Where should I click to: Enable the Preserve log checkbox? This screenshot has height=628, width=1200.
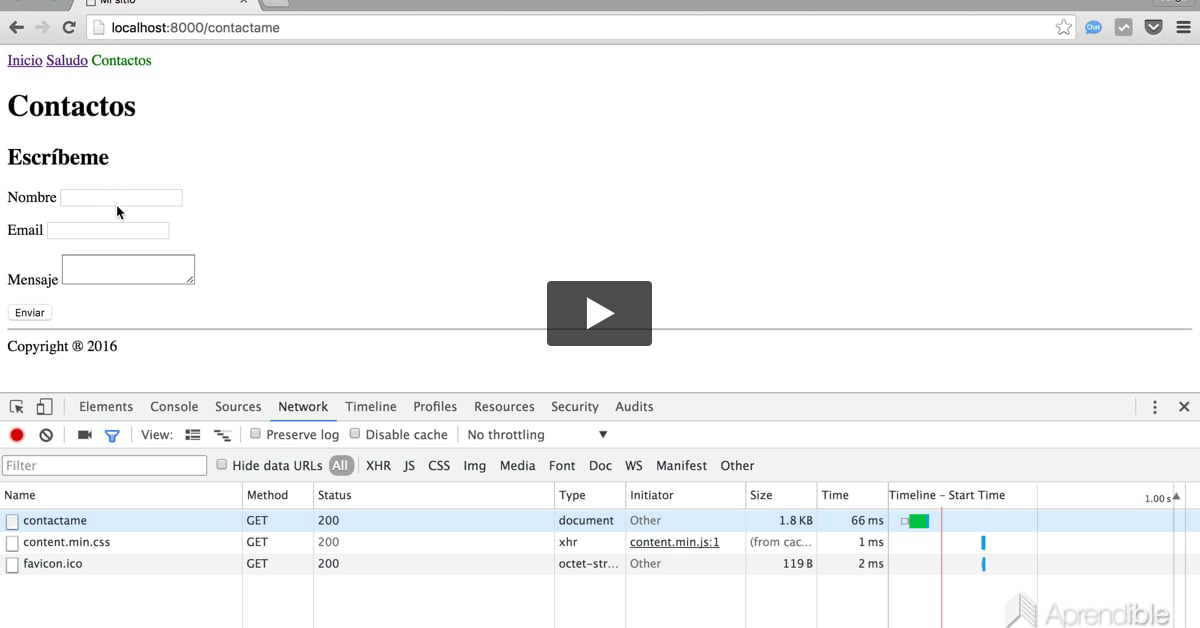point(256,434)
